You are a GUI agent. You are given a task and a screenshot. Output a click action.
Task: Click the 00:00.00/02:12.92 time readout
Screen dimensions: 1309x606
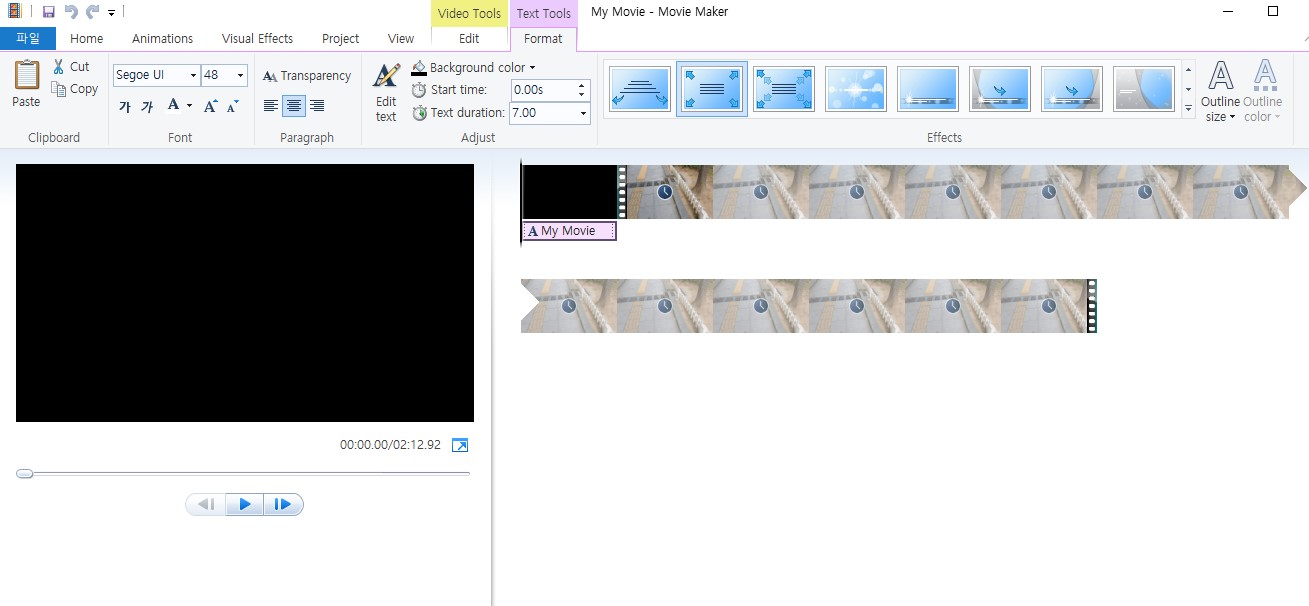(390, 445)
